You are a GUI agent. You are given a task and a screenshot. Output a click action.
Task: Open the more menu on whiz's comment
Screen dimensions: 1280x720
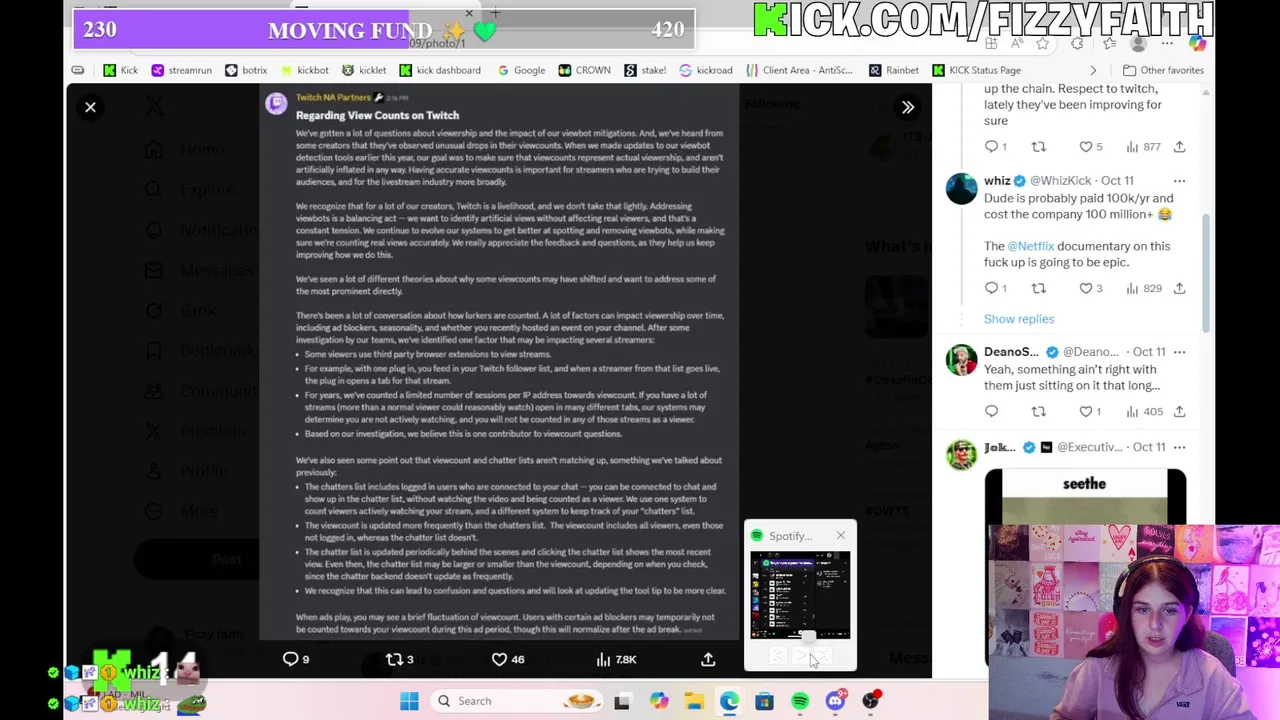tap(1179, 181)
